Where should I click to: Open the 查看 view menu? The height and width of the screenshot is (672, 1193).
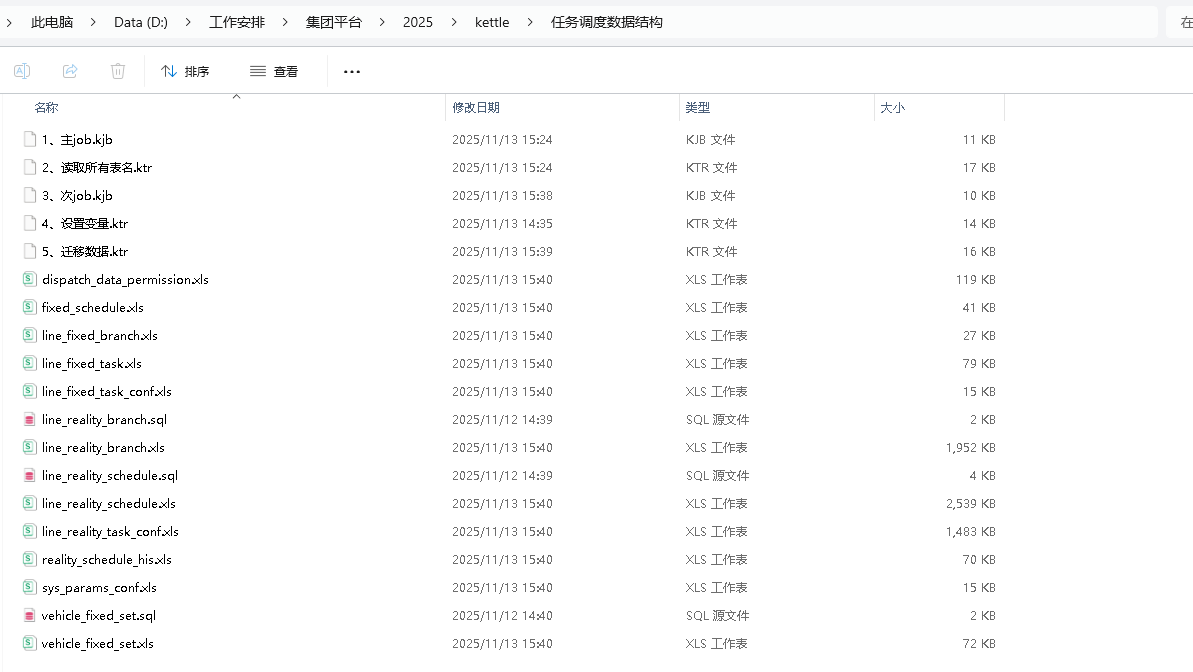274,71
